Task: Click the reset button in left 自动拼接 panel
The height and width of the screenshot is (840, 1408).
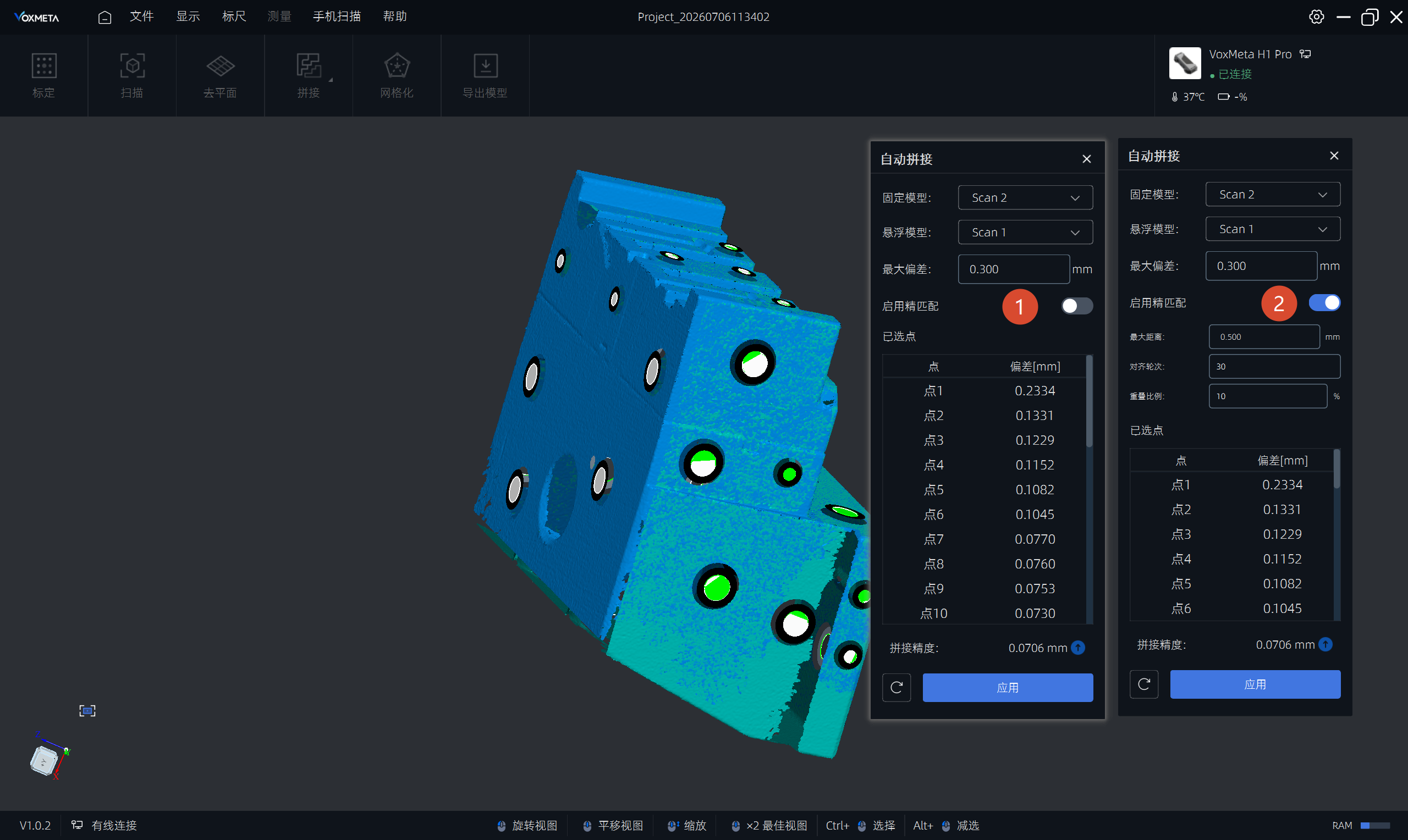Action: pyautogui.click(x=896, y=687)
